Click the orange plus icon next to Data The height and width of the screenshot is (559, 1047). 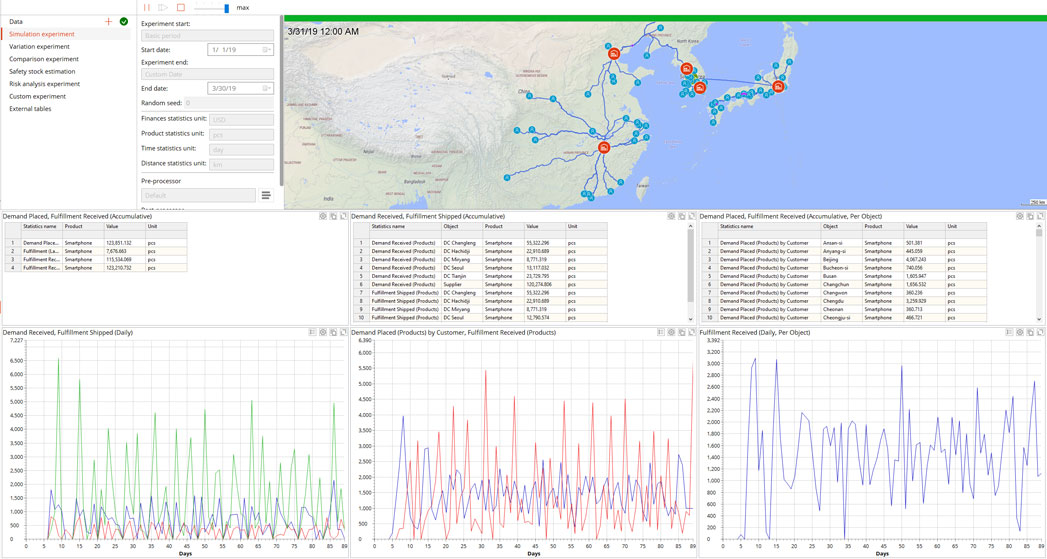point(108,21)
